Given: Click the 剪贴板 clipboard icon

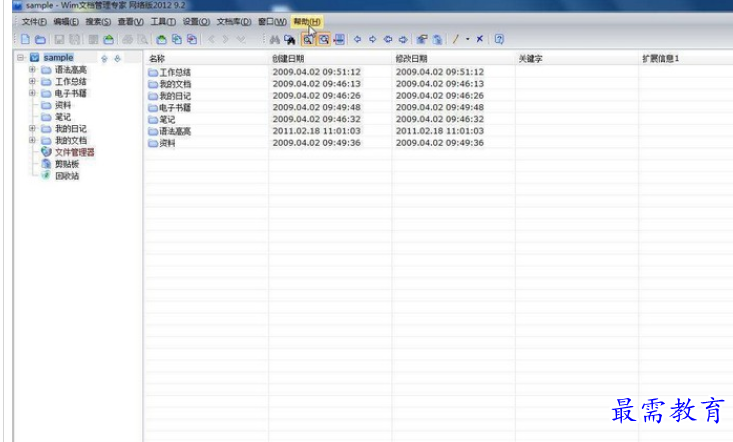Looking at the screenshot, I should coord(46,164).
